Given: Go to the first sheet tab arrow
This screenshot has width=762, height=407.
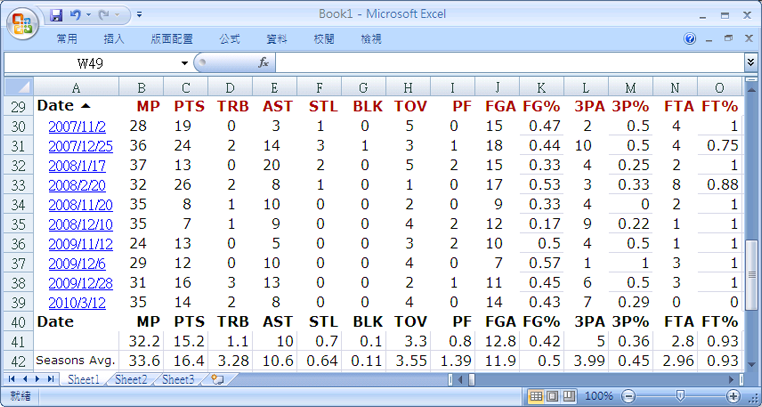Looking at the screenshot, I should point(12,379).
